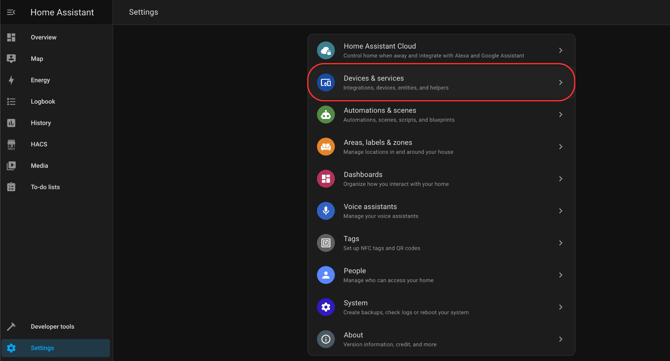Image resolution: width=670 pixels, height=361 pixels.
Task: Click the History chart icon
Action: [11, 123]
